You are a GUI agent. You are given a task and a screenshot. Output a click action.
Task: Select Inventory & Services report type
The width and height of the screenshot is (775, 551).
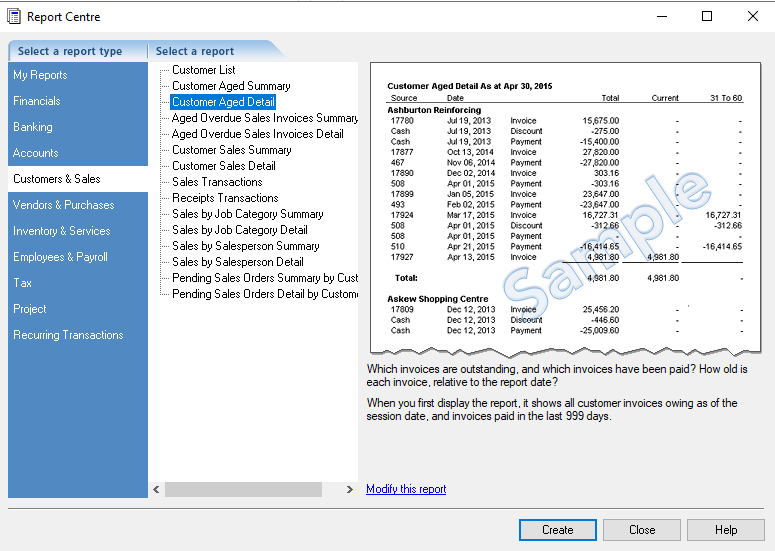pos(61,231)
